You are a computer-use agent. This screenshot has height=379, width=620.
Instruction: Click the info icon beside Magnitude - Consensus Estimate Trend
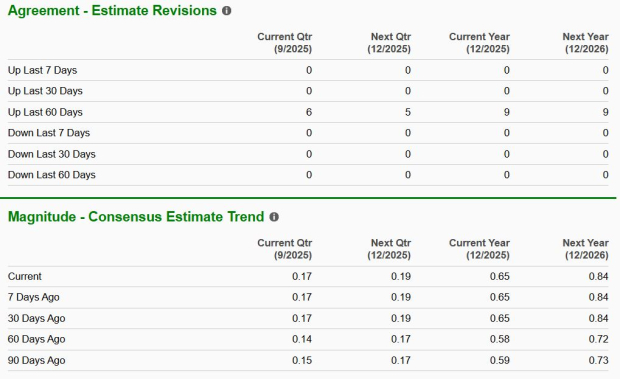(x=274, y=217)
